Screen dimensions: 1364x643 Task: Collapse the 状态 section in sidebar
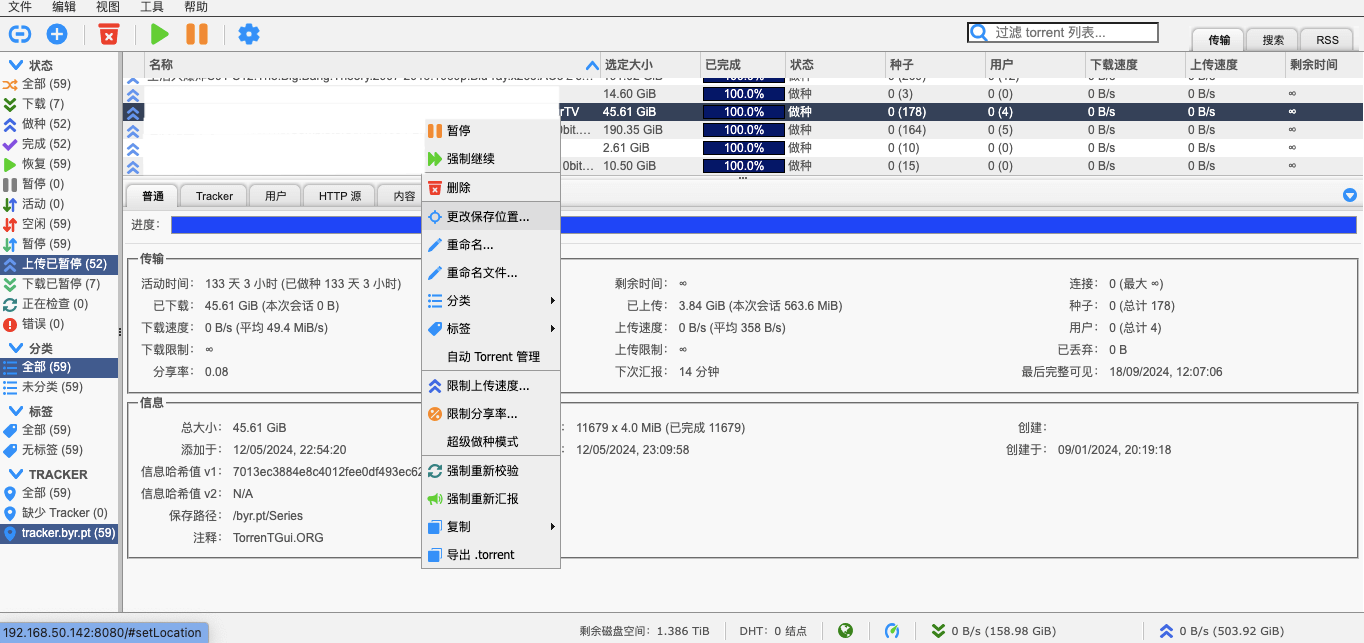[x=16, y=65]
